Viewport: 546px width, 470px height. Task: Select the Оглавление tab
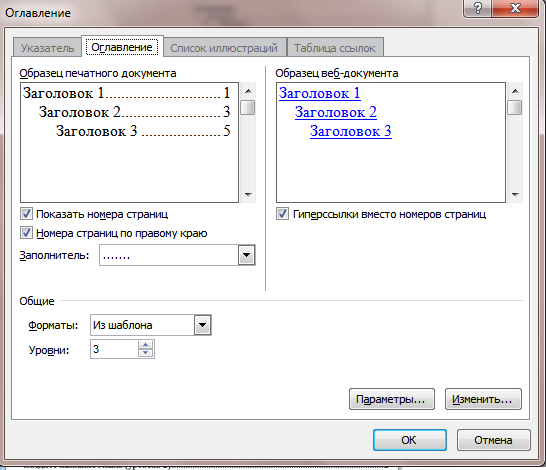point(122,47)
